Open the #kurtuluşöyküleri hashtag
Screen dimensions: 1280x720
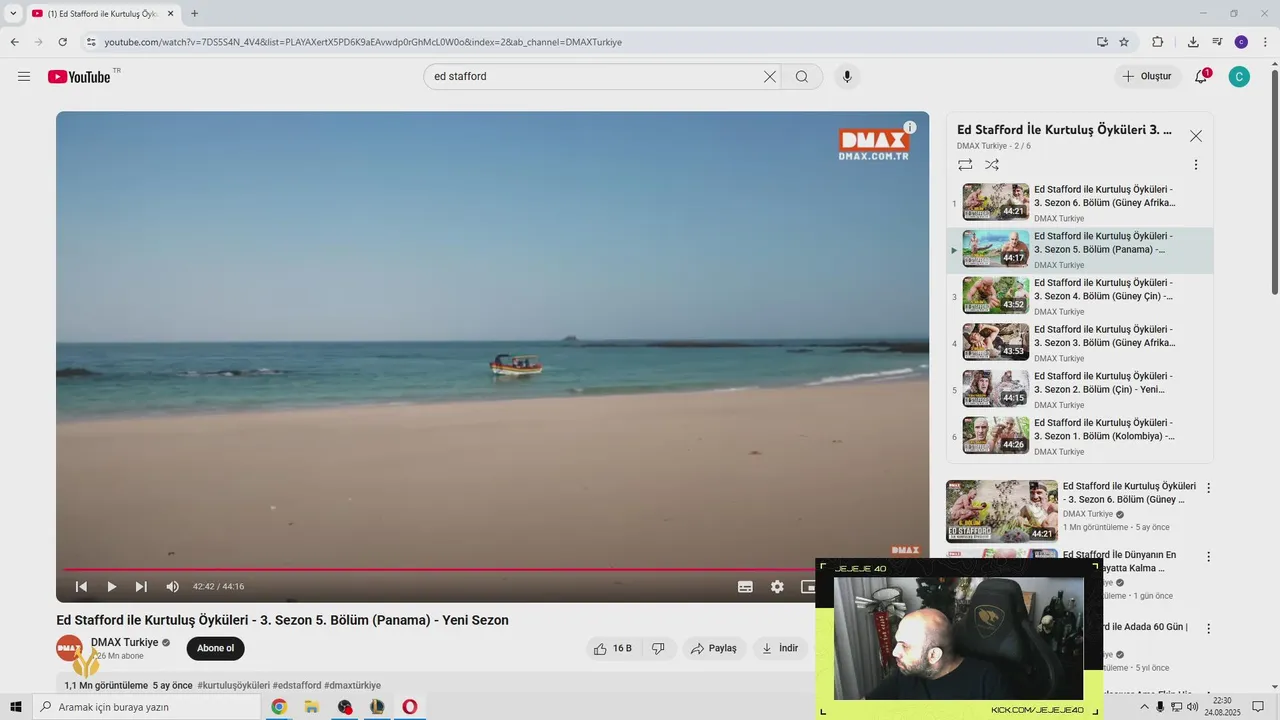[234, 686]
